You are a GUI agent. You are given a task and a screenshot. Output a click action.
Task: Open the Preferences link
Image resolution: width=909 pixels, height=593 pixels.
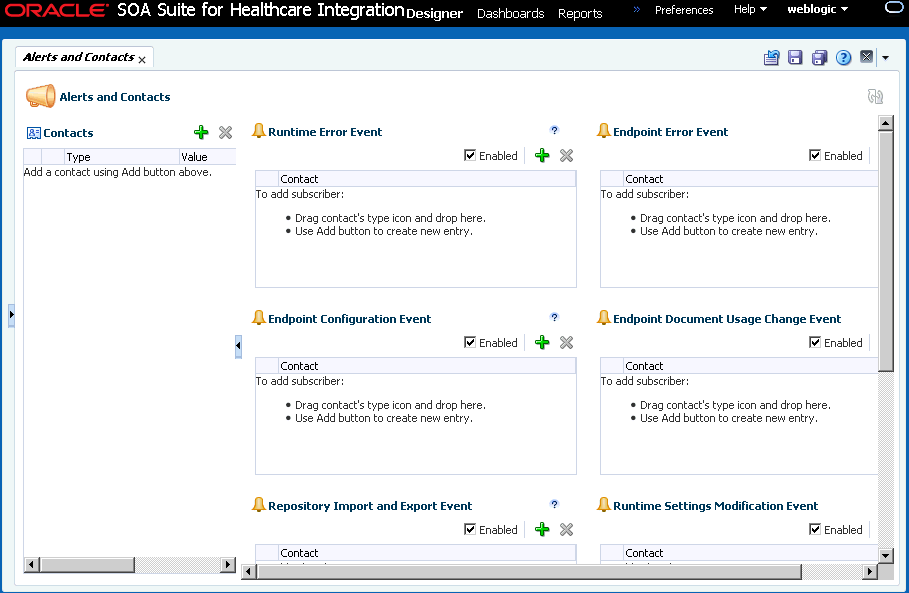pyautogui.click(x=684, y=10)
